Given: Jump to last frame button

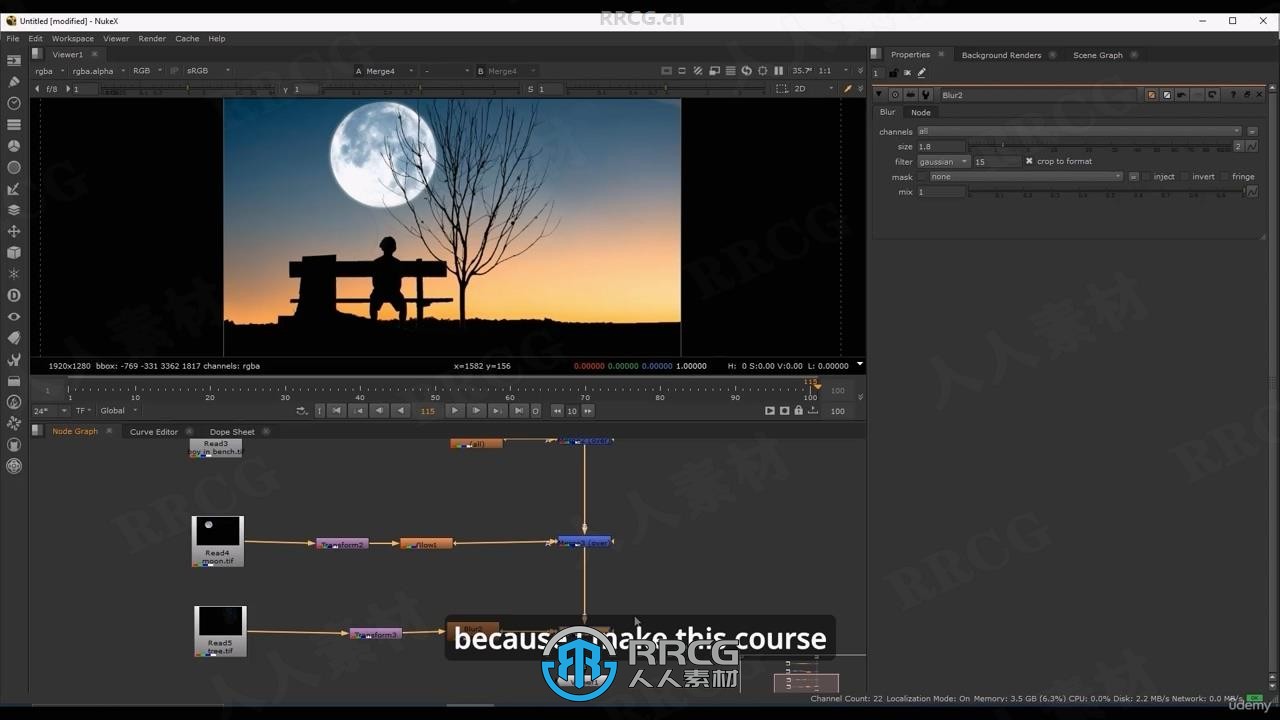Looking at the screenshot, I should coord(518,411).
